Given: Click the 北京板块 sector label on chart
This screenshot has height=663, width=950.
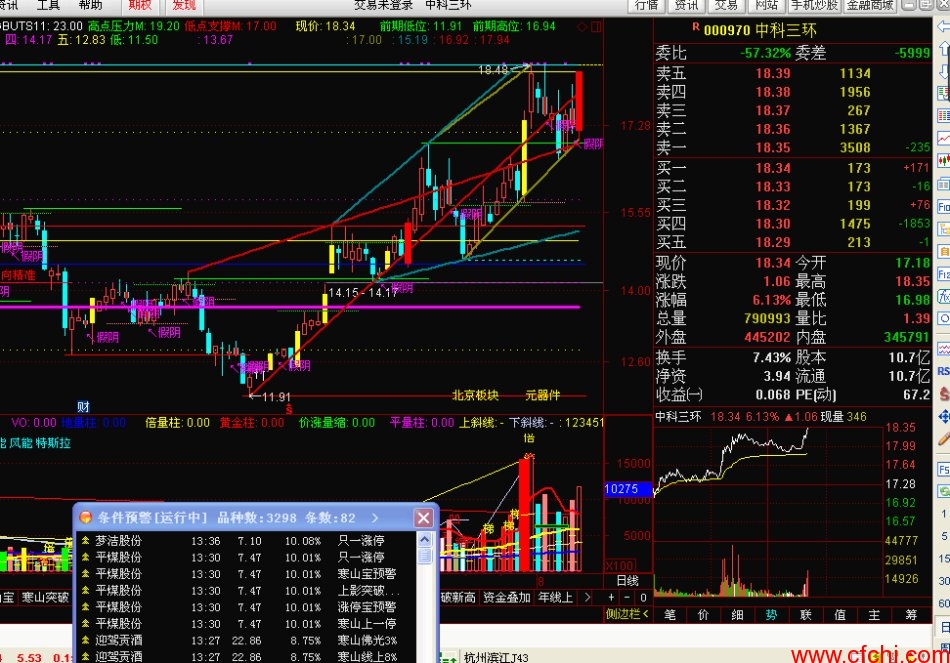Looking at the screenshot, I should pyautogui.click(x=475, y=395).
